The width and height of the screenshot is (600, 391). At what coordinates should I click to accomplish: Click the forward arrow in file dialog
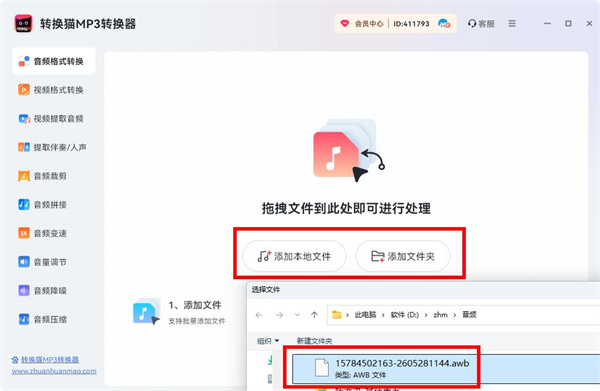[x=279, y=315]
